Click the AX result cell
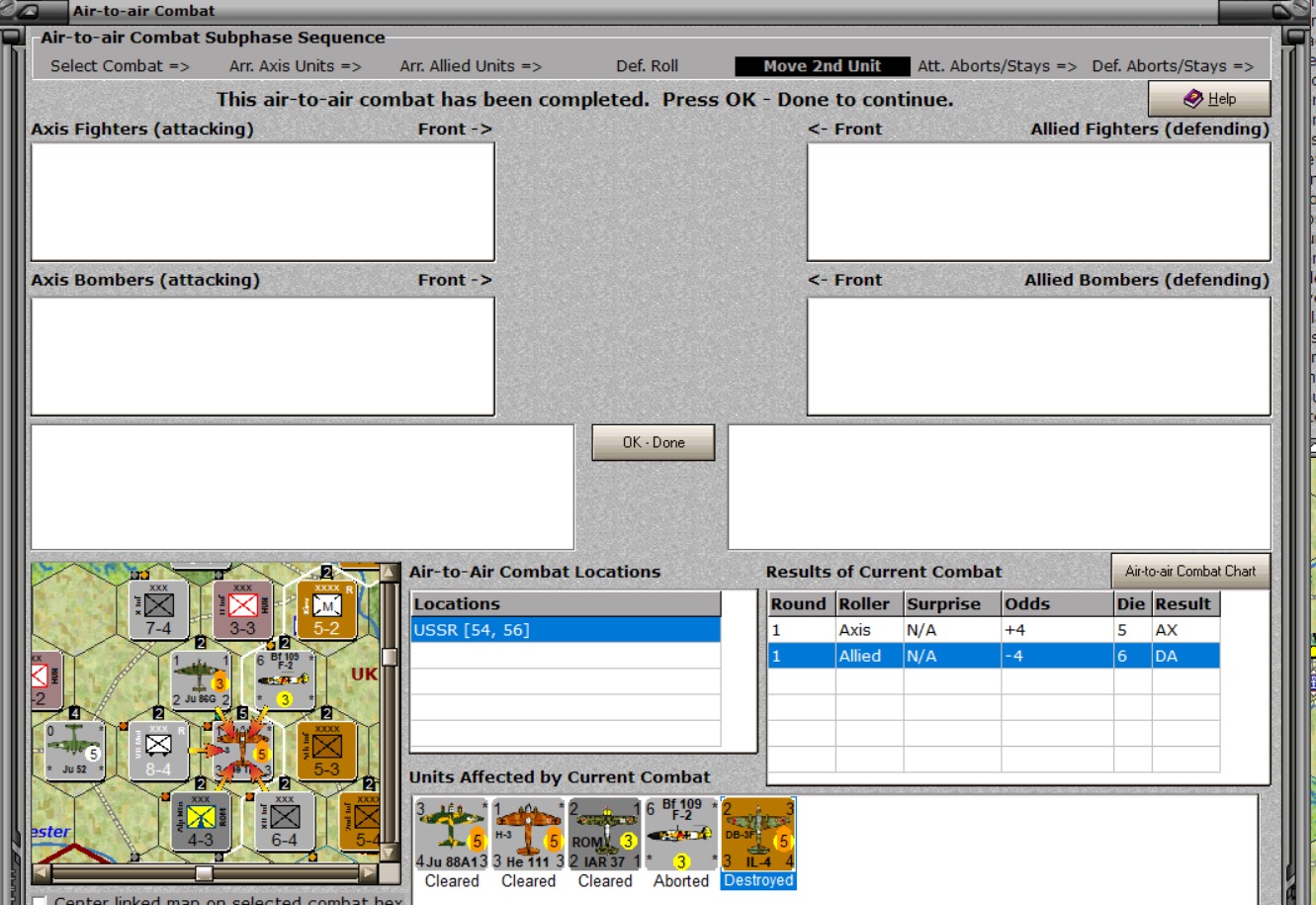Viewport: 1316px width, 905px height. point(1185,630)
